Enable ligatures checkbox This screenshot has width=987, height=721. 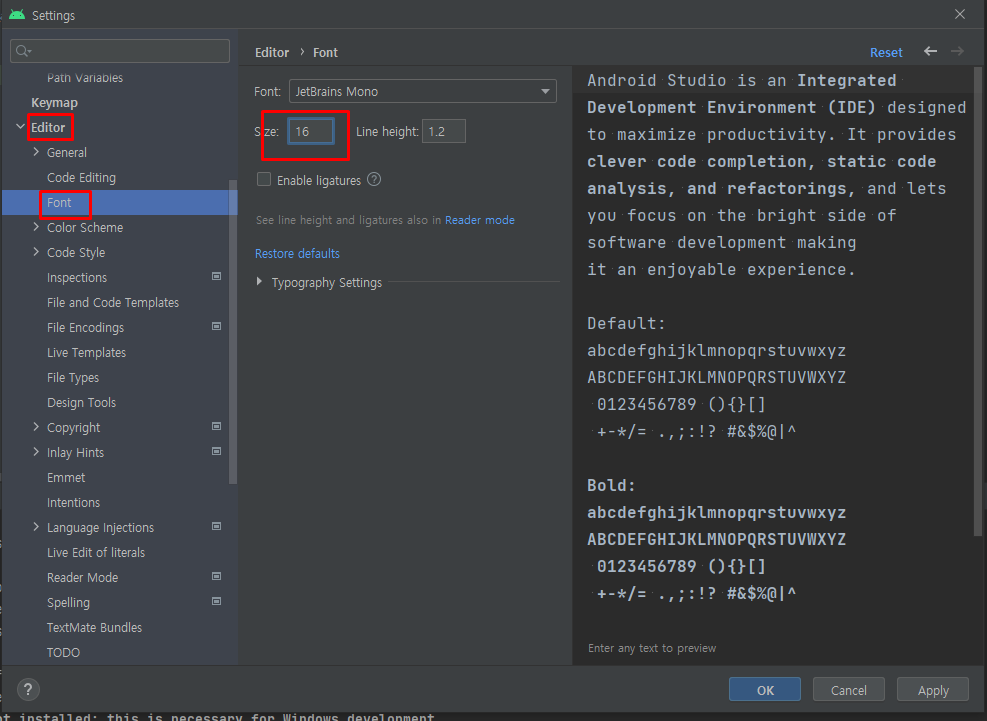[264, 179]
